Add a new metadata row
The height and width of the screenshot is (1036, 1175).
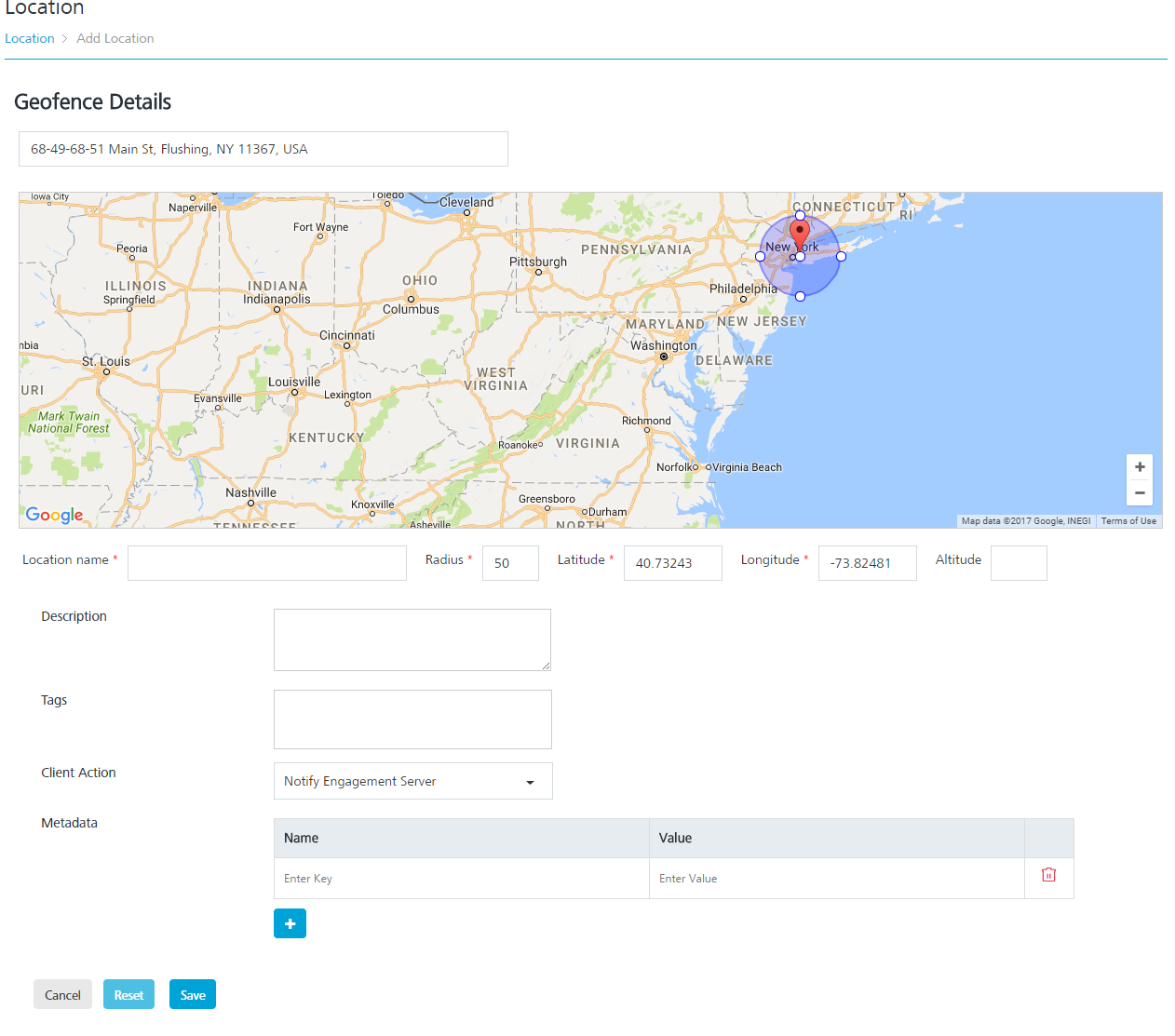[x=290, y=923]
